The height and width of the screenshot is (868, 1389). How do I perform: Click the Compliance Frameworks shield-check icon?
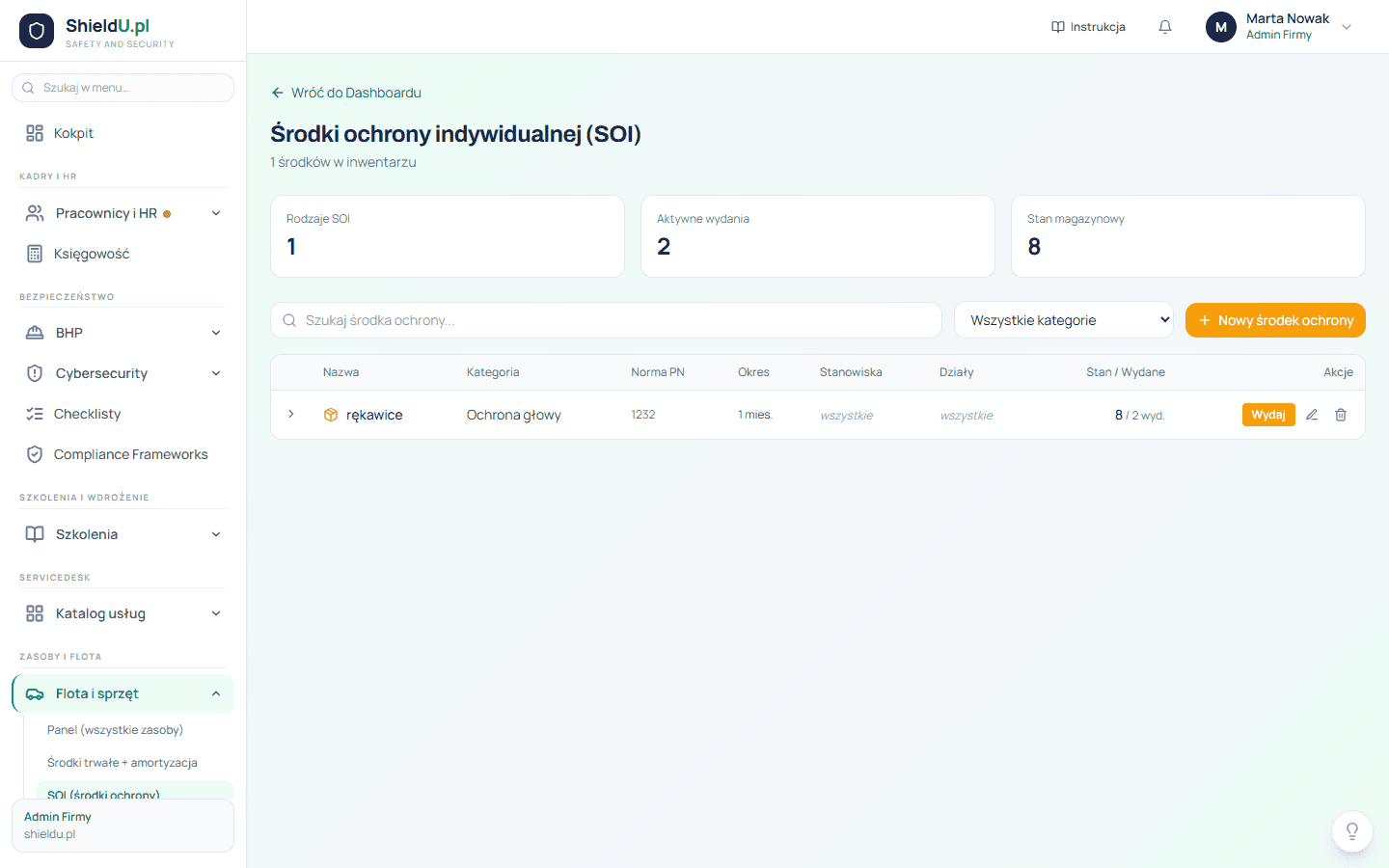[35, 454]
